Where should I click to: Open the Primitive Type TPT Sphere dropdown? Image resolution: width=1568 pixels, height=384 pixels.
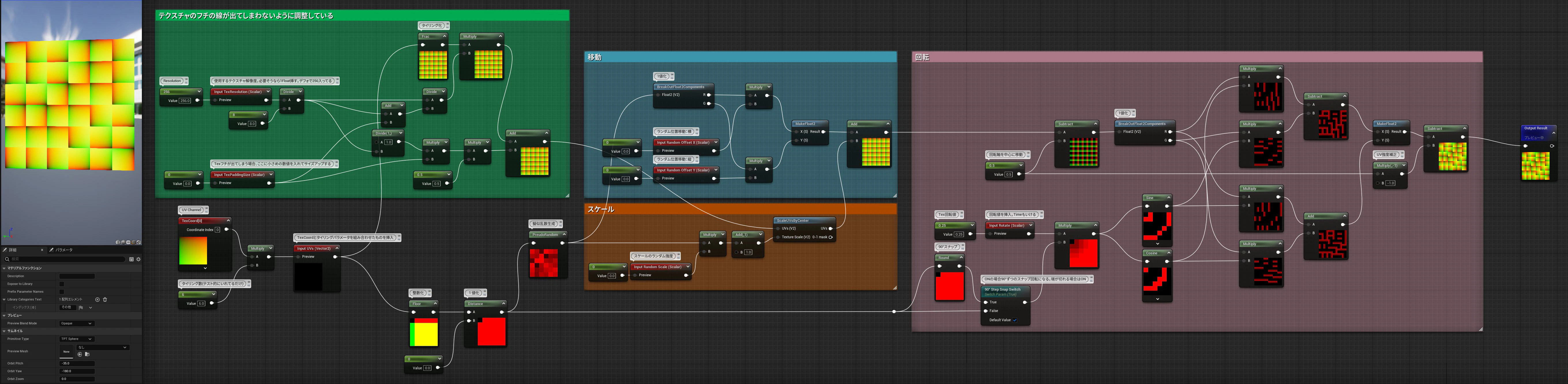(77, 339)
